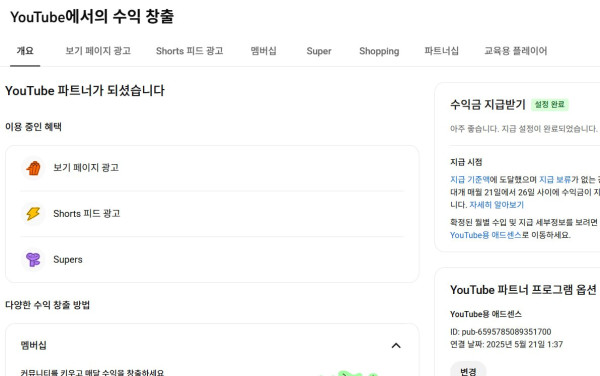The image size is (600, 376).
Task: Click the 변경 button under AdSense
Action: coord(468,371)
